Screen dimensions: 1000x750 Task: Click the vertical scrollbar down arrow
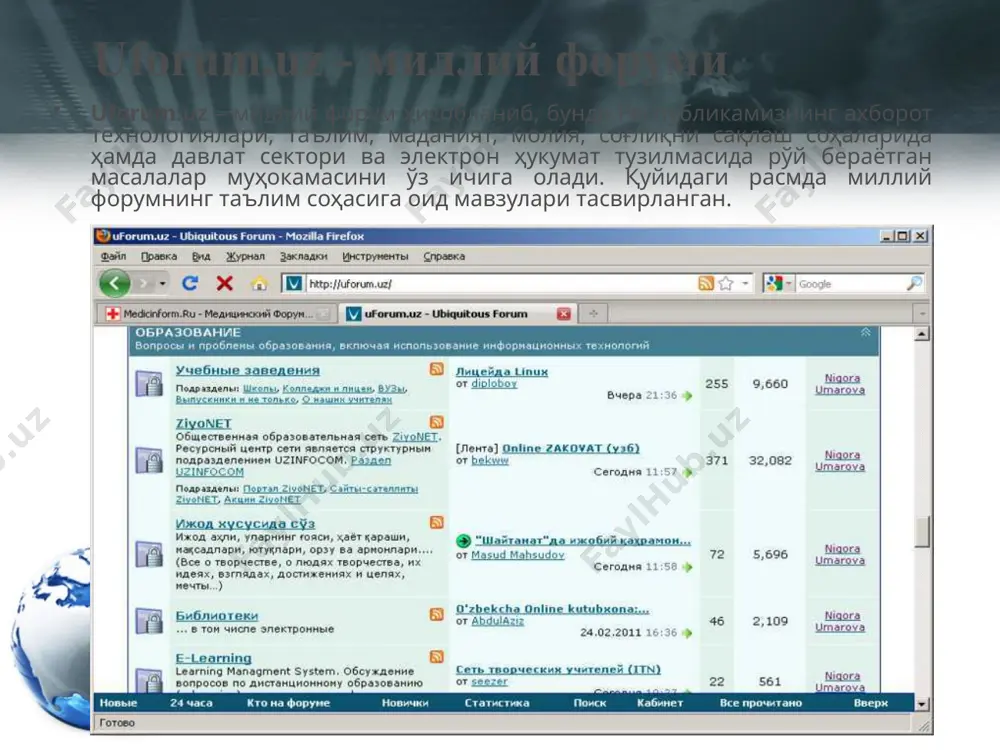pos(922,703)
